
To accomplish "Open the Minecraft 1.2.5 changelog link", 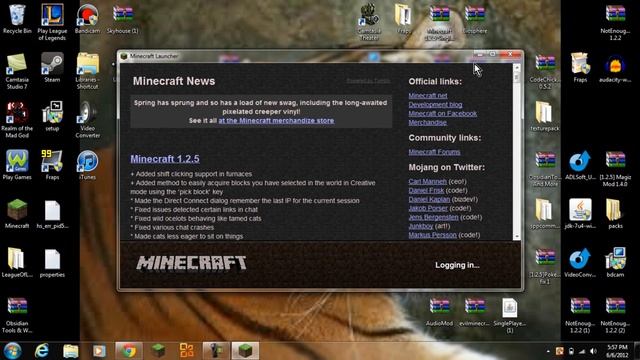I will click(x=165, y=159).
